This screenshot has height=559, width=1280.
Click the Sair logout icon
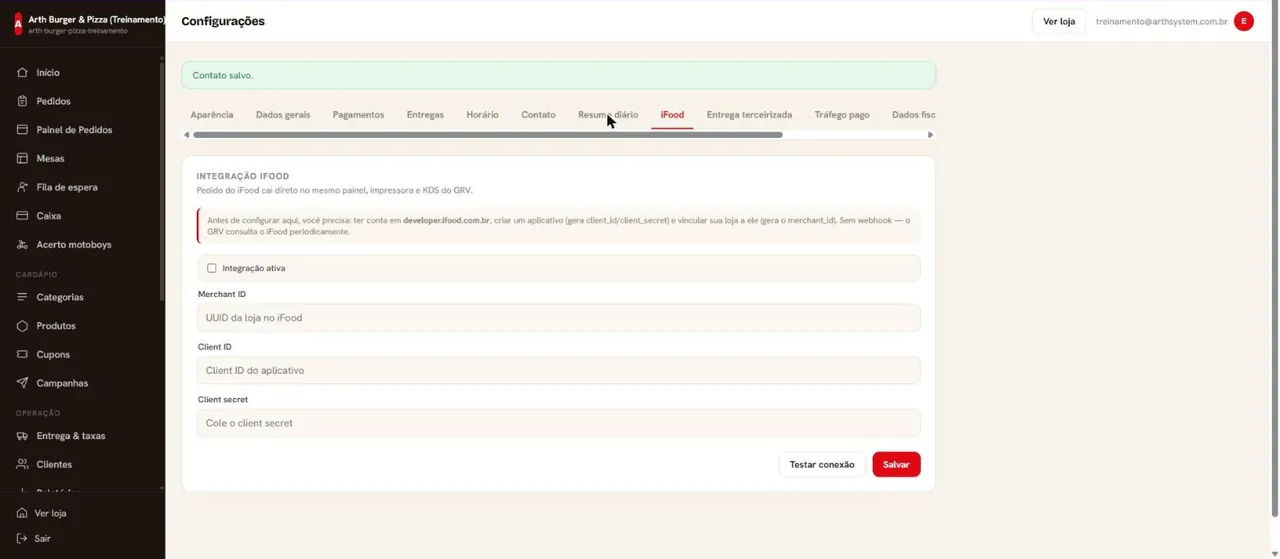(22, 538)
